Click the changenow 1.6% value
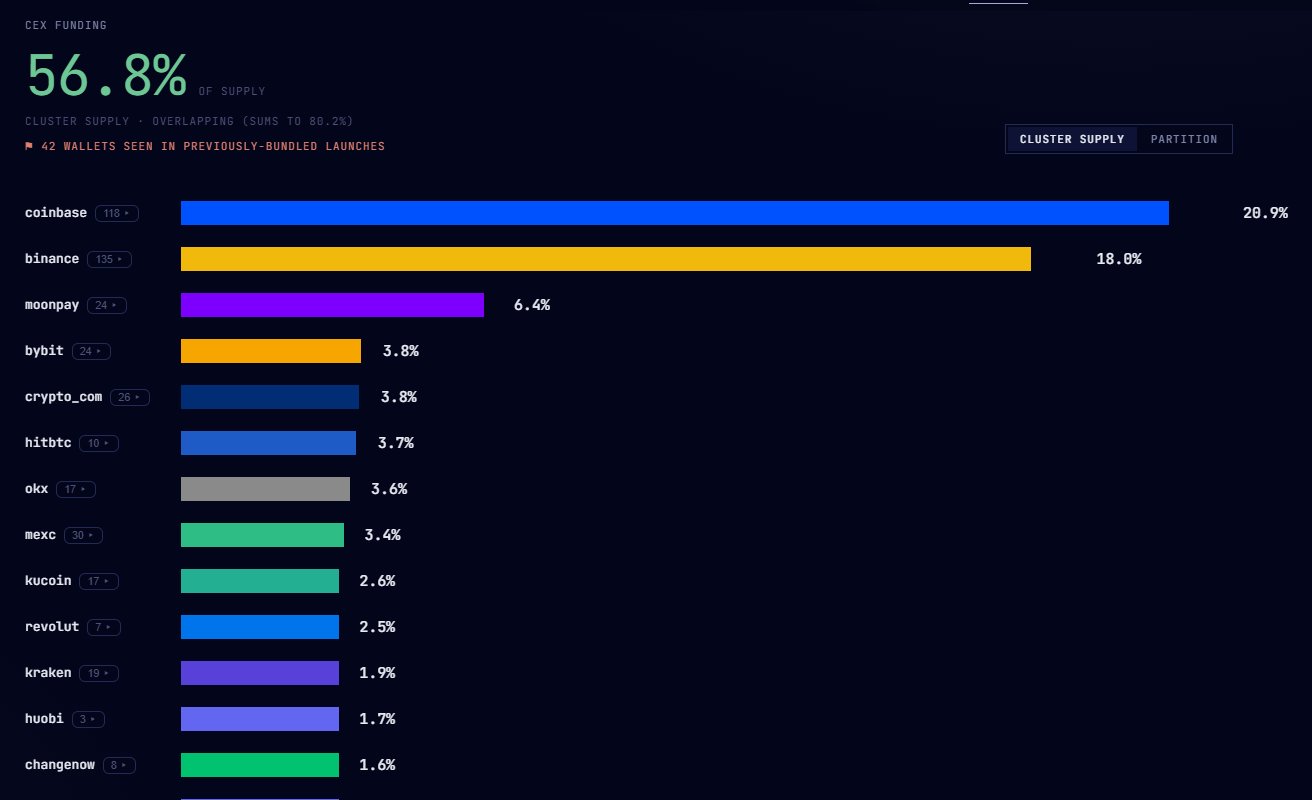 coord(377,765)
